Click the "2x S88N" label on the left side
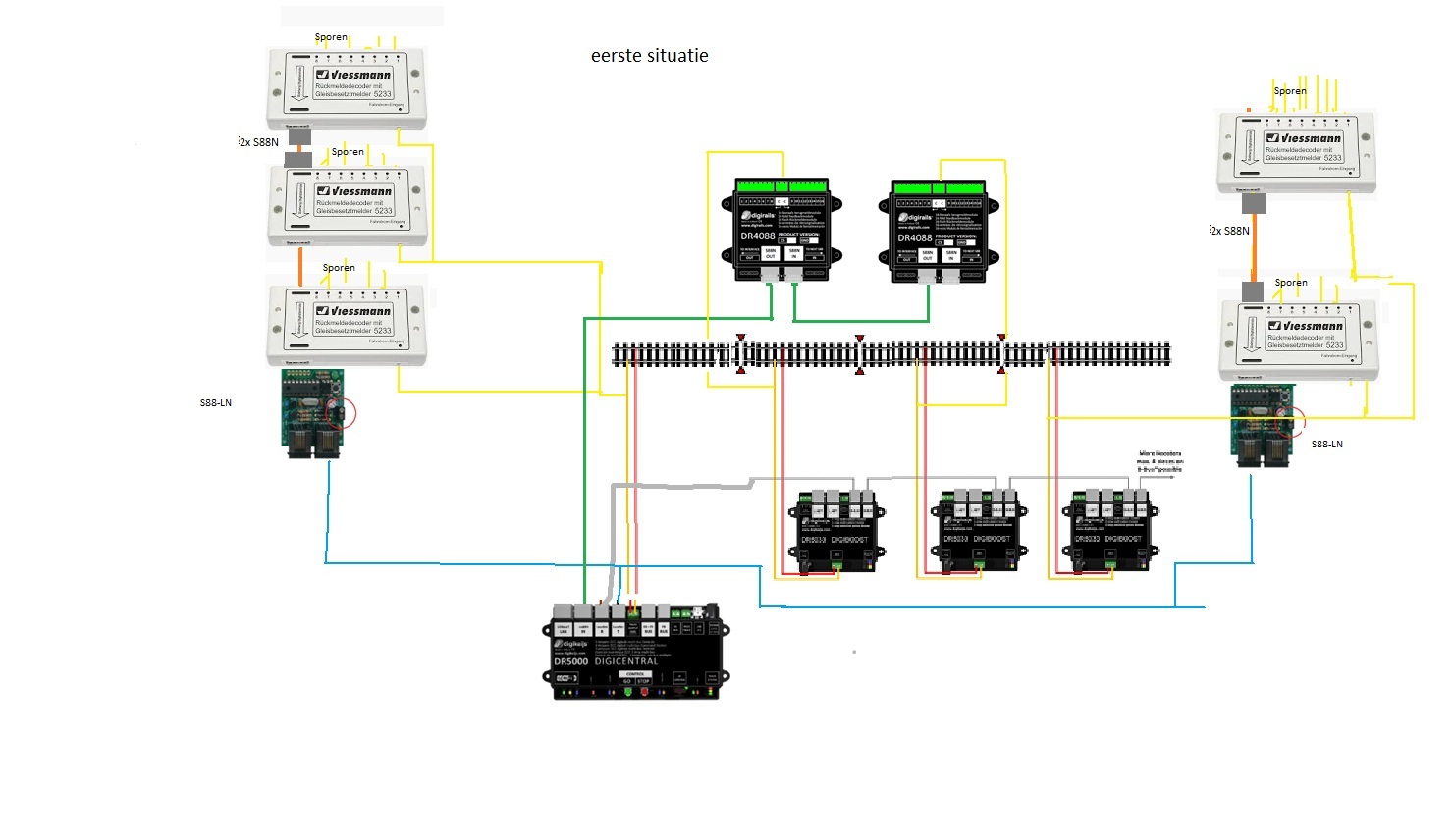The image size is (1454, 840). click(259, 142)
